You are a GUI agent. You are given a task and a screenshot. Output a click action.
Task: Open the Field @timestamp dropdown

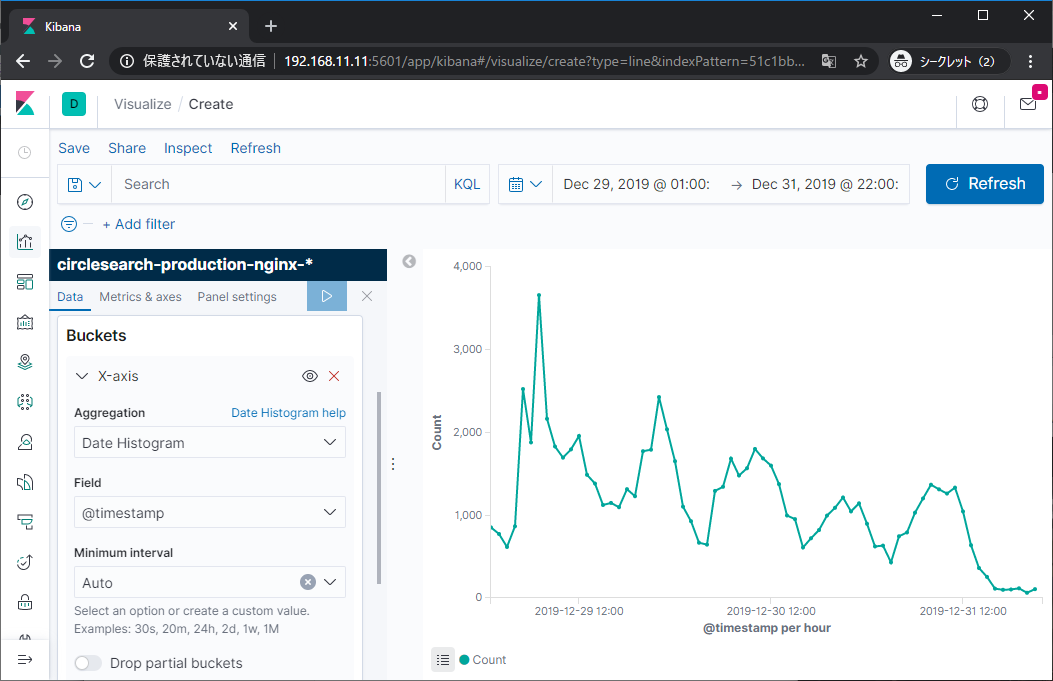tap(210, 513)
